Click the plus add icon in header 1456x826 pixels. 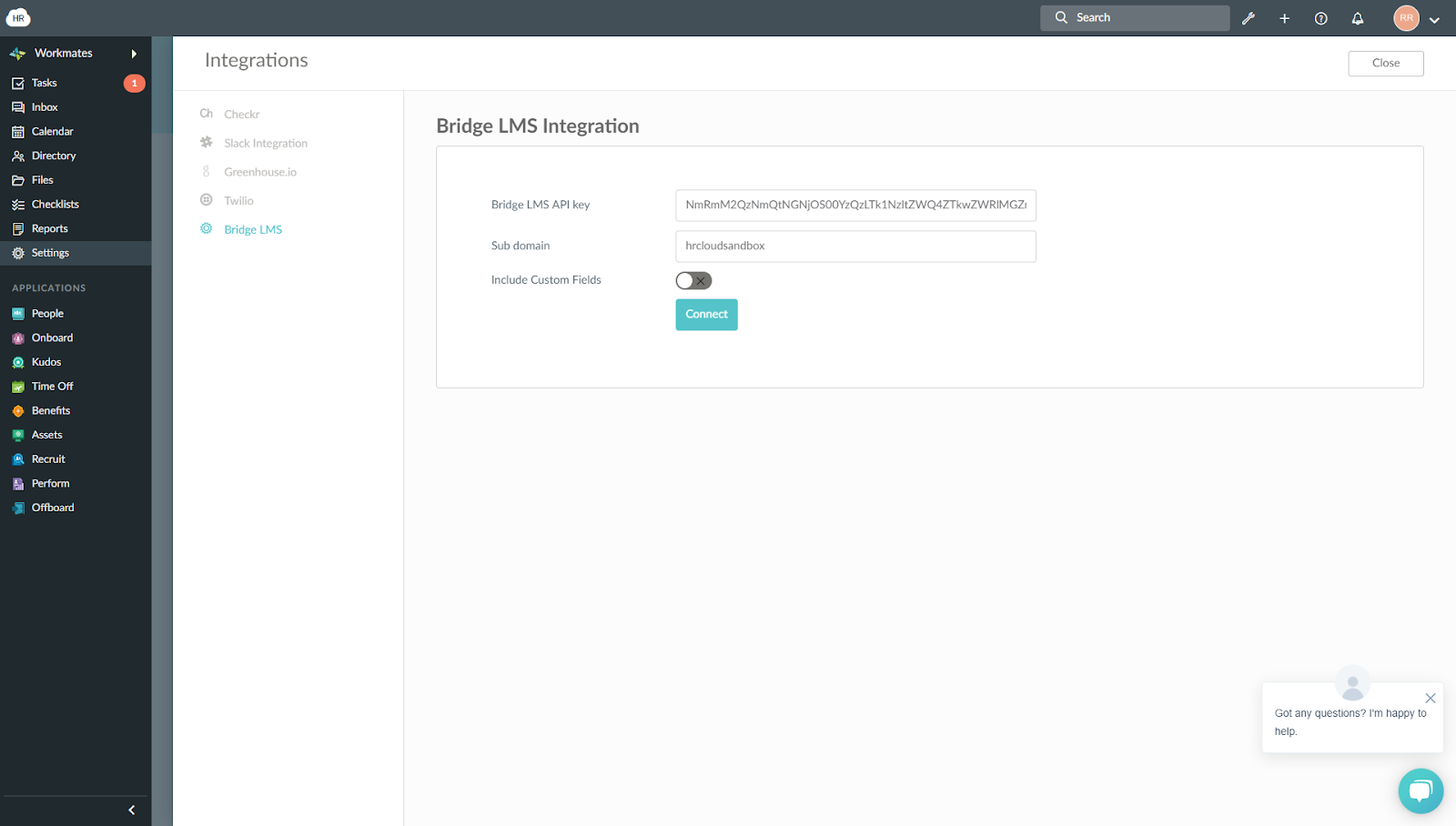1285,18
